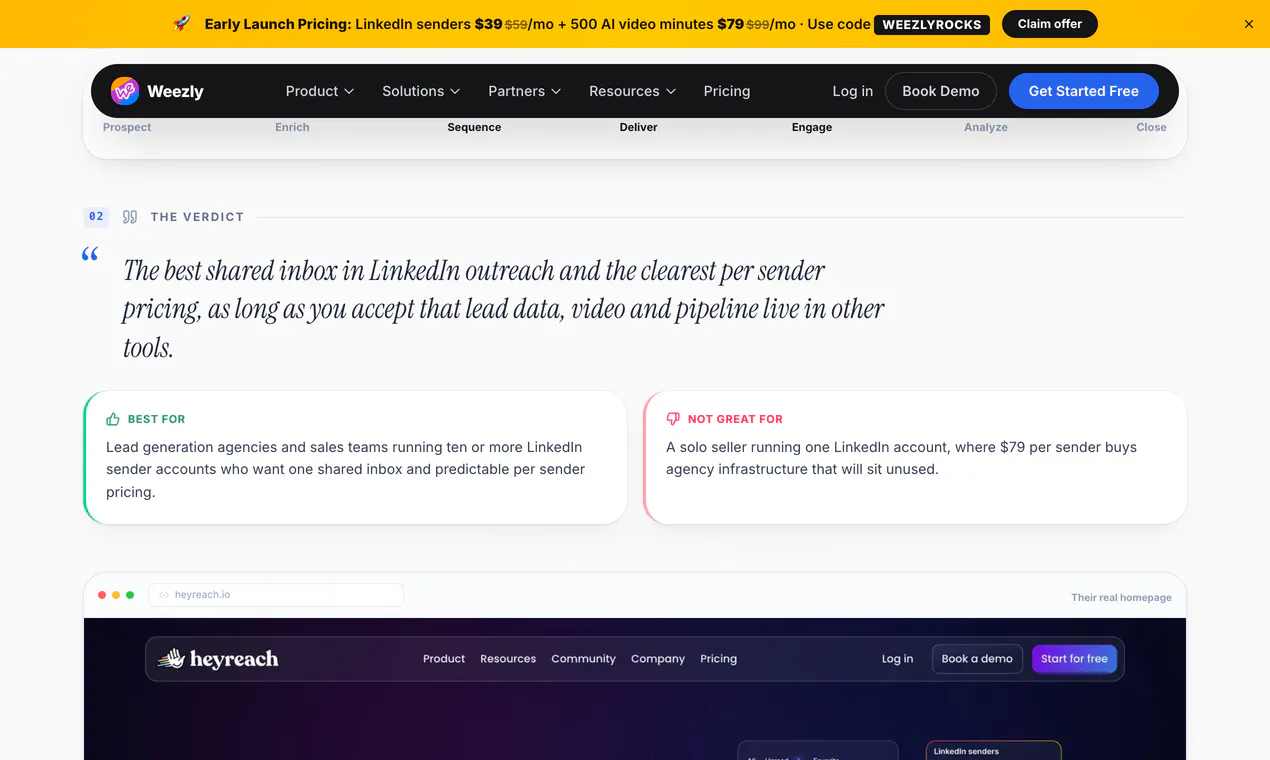
Task: Click the link icon in heyreach.io bar
Action: click(164, 595)
